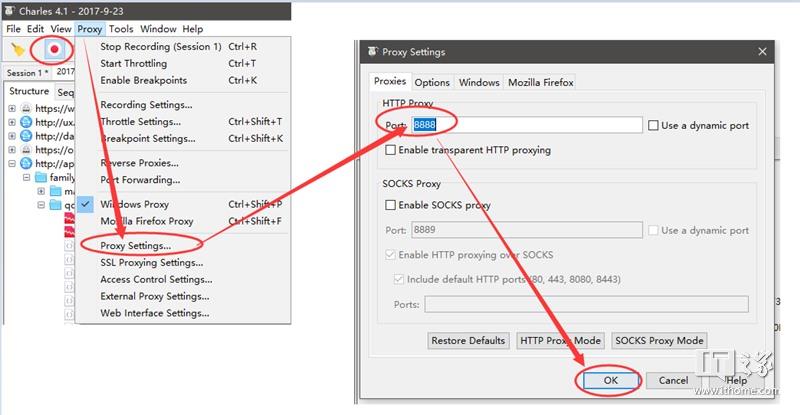800x415 pixels.
Task: Select Enable Breakpoints menu item
Action: pos(143,80)
